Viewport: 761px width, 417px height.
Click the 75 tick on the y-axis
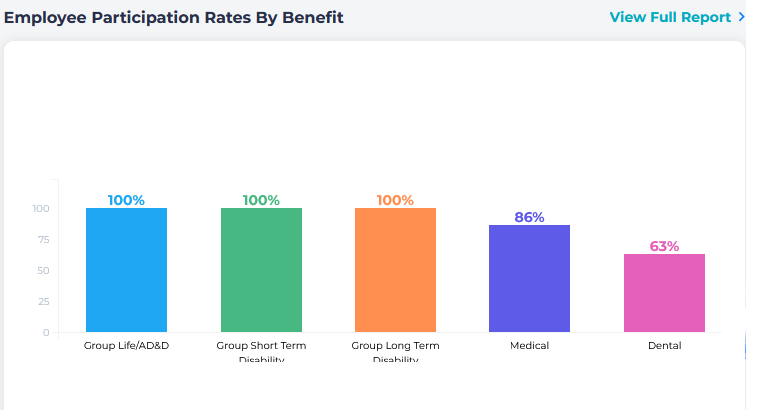tap(41, 240)
